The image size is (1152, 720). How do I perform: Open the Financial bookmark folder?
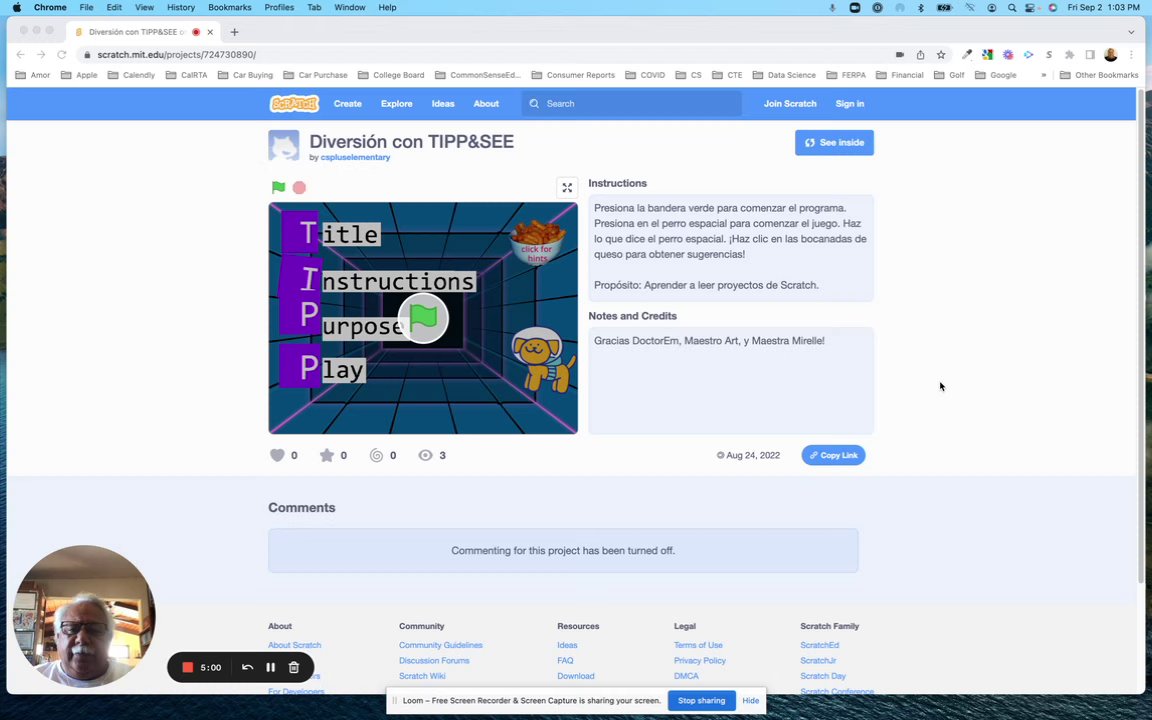[x=900, y=75]
